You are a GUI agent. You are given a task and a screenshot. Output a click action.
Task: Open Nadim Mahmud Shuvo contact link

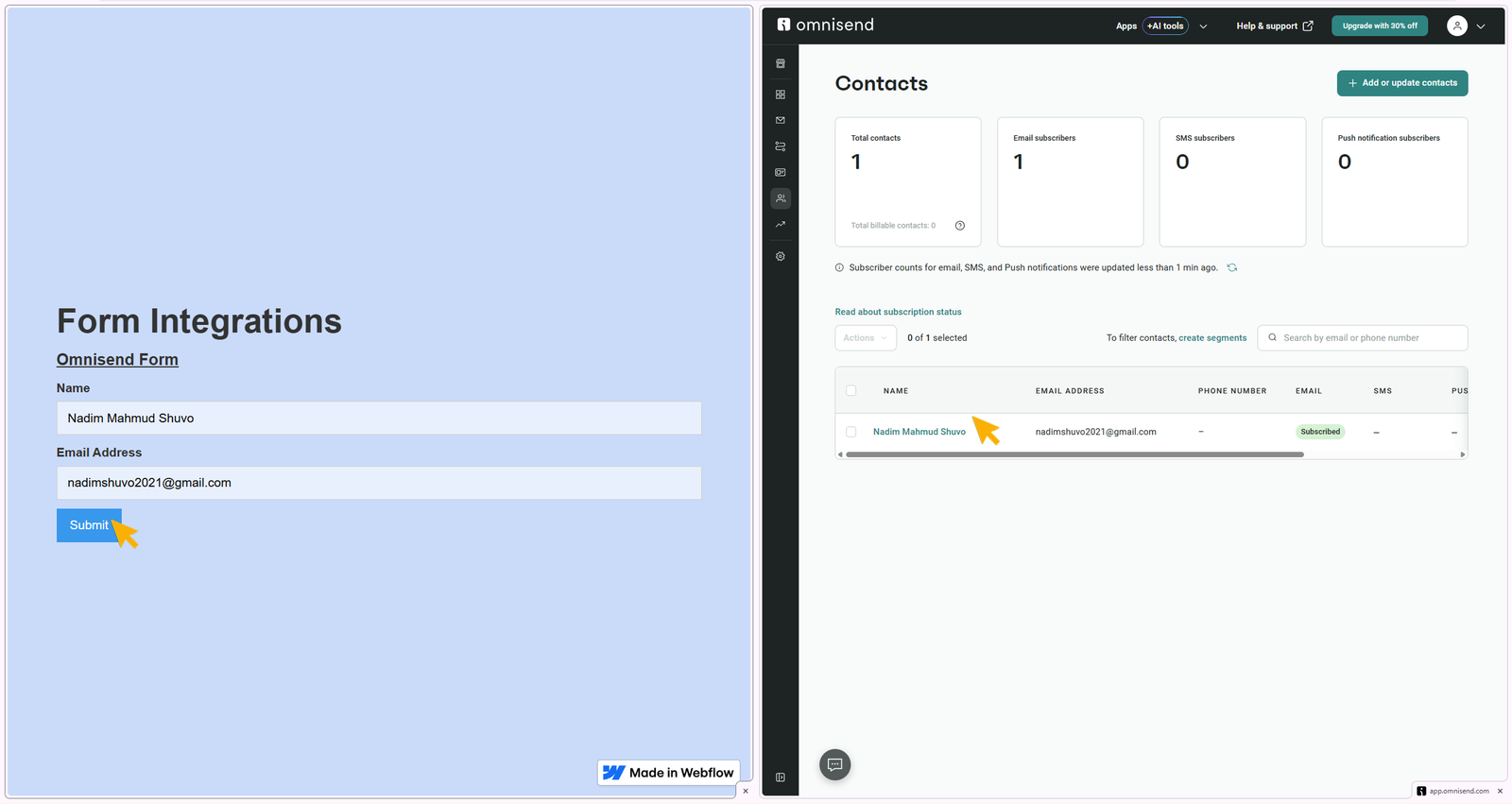pos(919,432)
